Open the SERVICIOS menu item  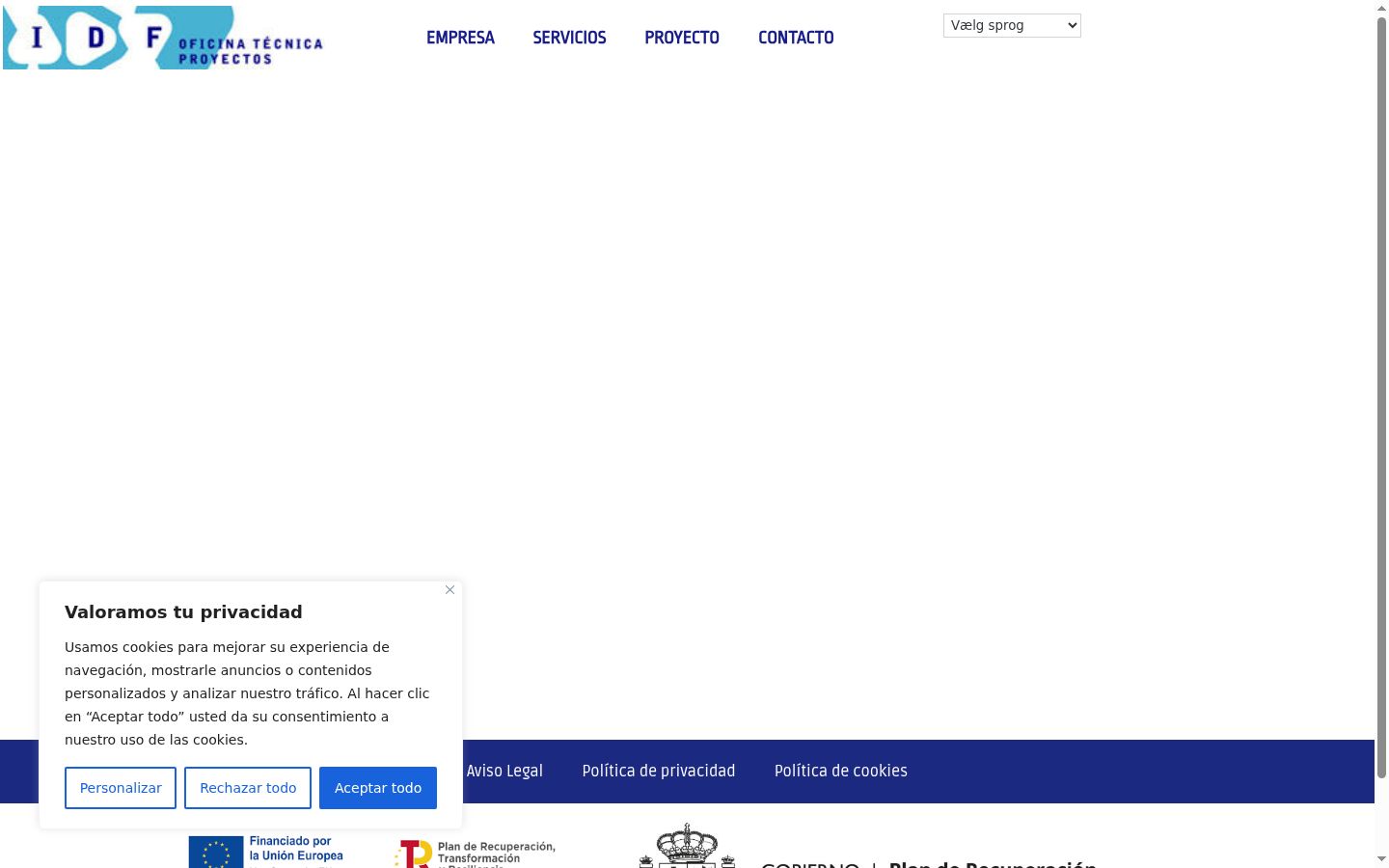[x=569, y=38]
